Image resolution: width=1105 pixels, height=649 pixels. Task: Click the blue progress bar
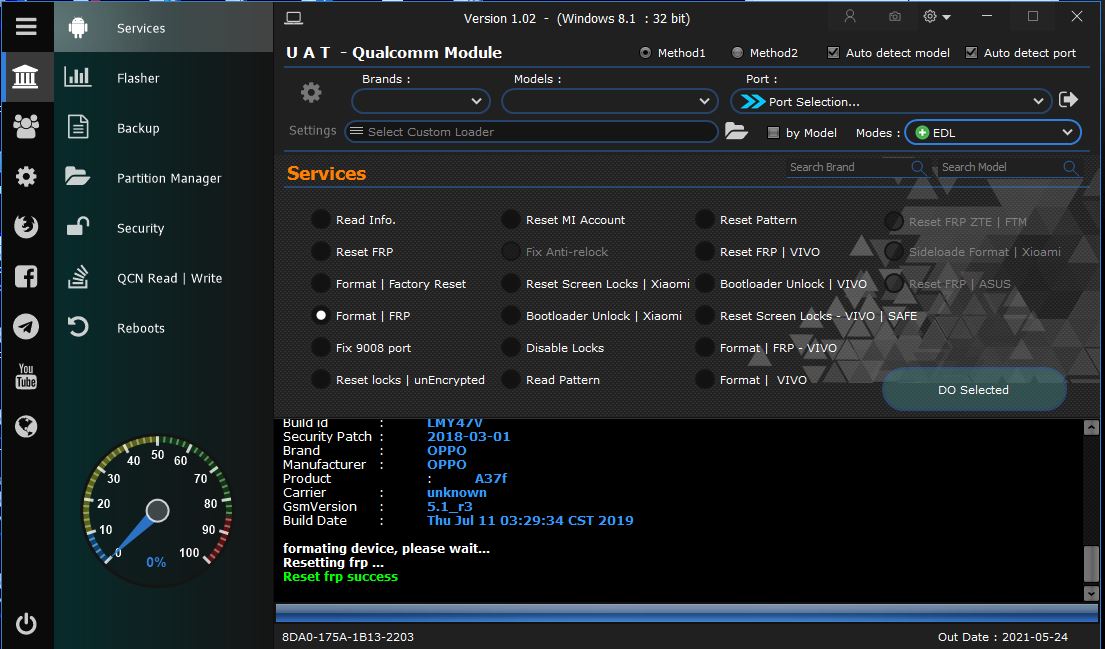(688, 612)
